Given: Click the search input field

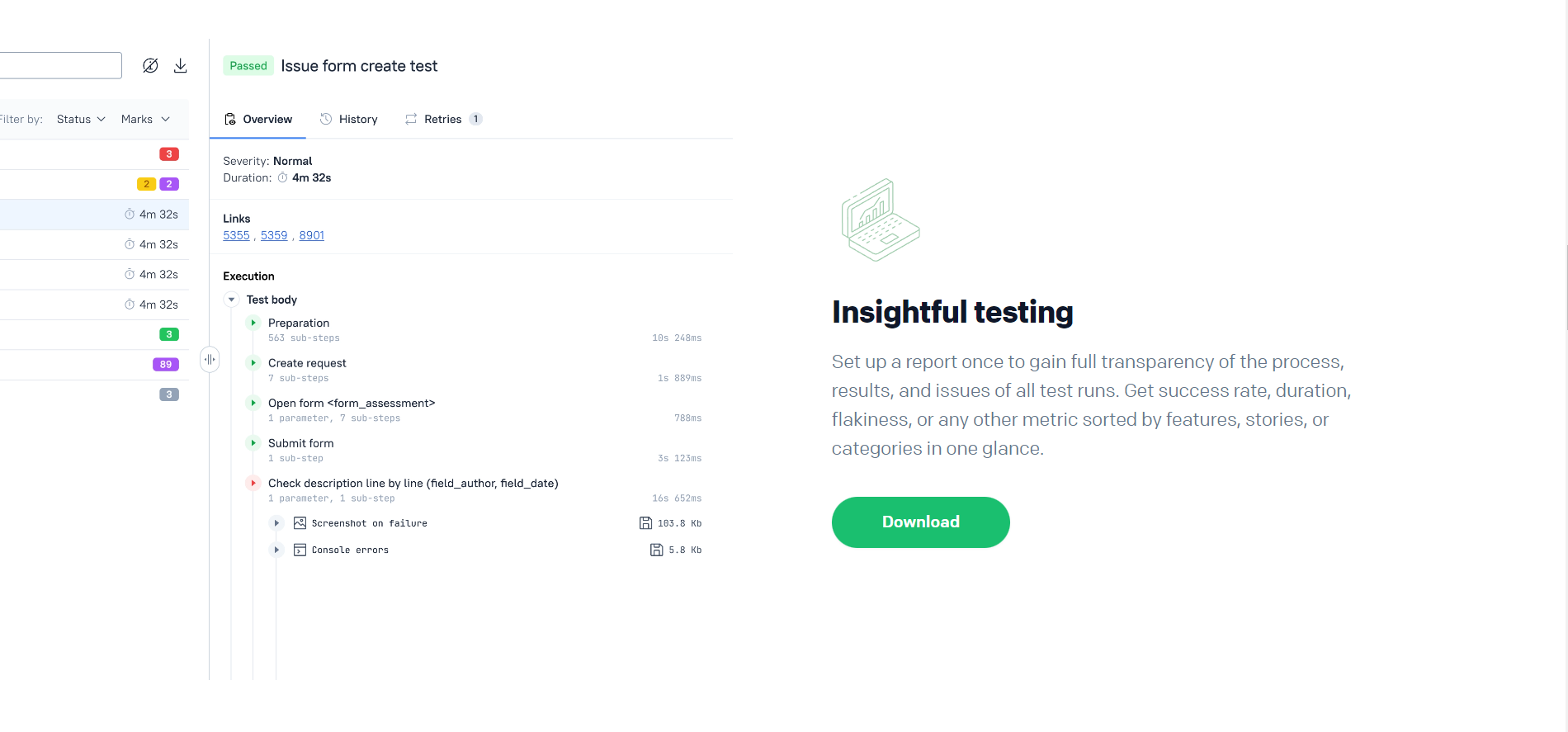Looking at the screenshot, I should (59, 66).
